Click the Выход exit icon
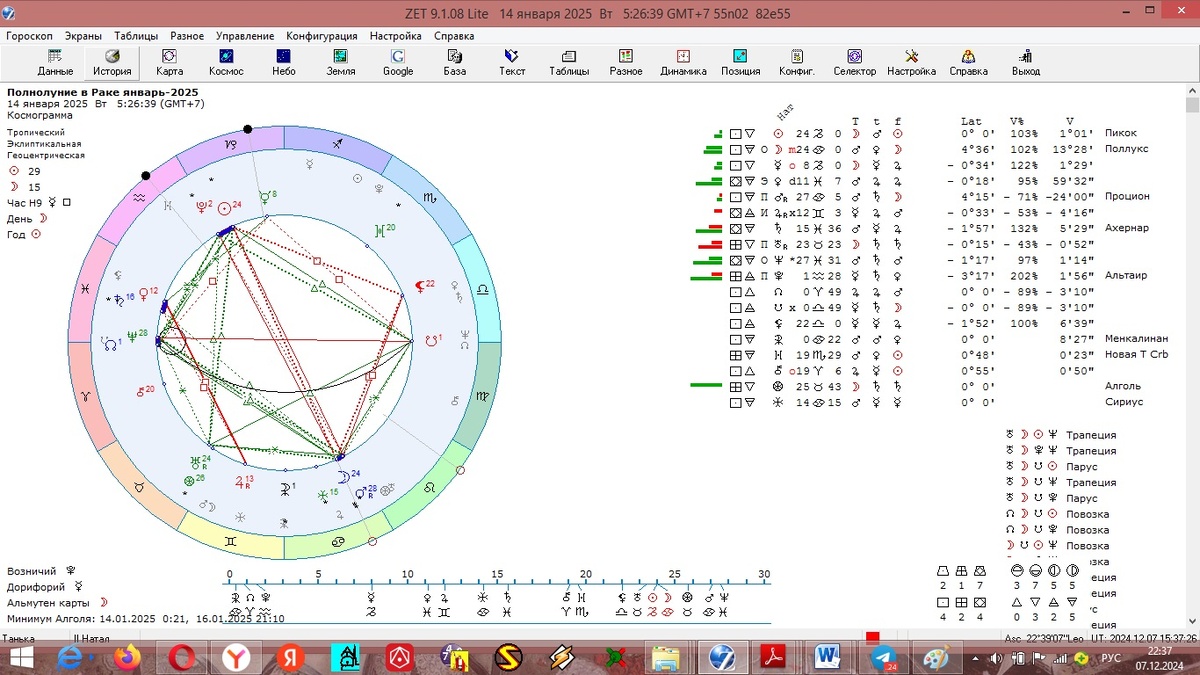 1025,62
